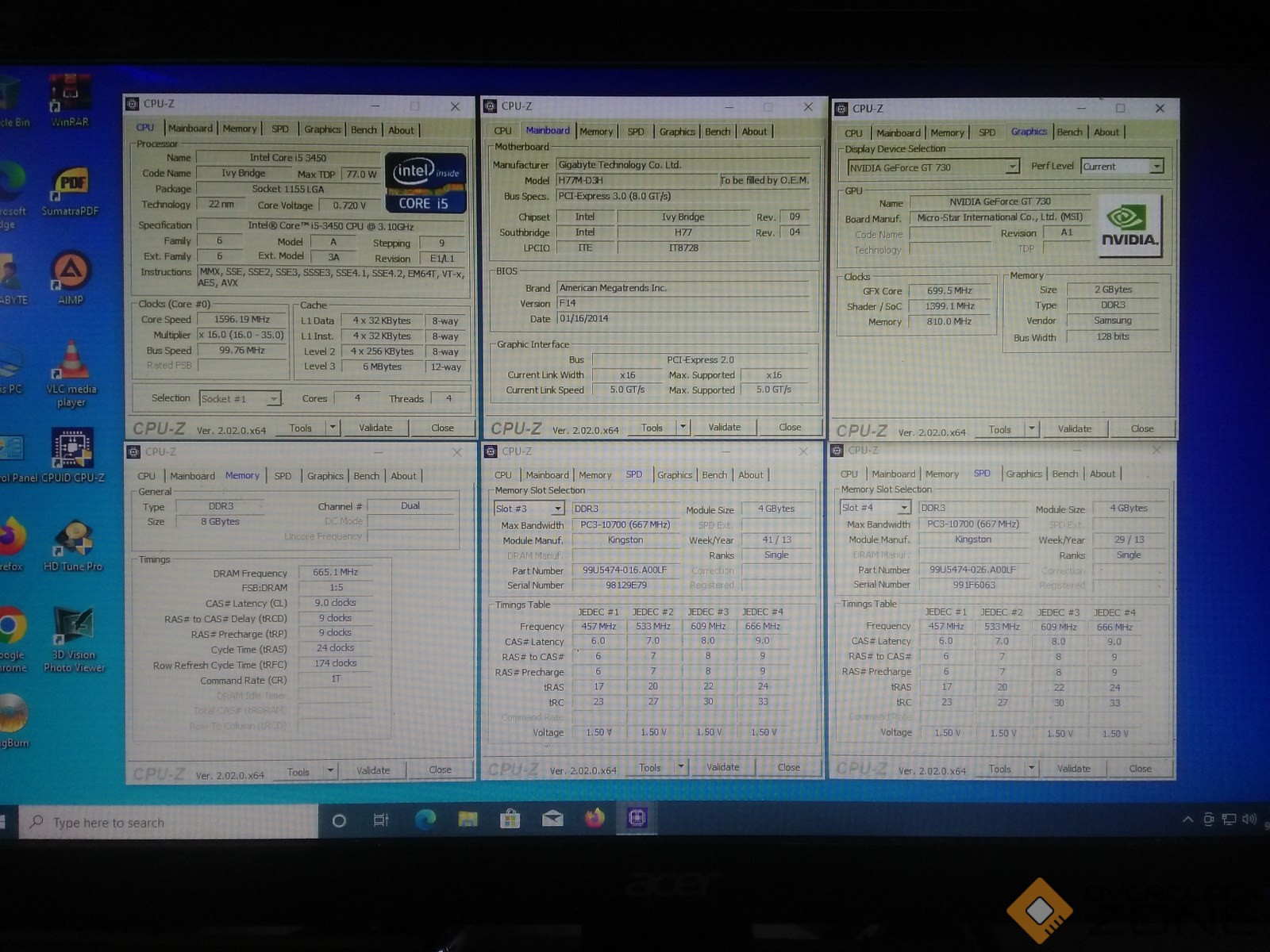This screenshot has width=1270, height=952.
Task: Expand Tools arrow in Graphics window
Action: [x=1032, y=429]
